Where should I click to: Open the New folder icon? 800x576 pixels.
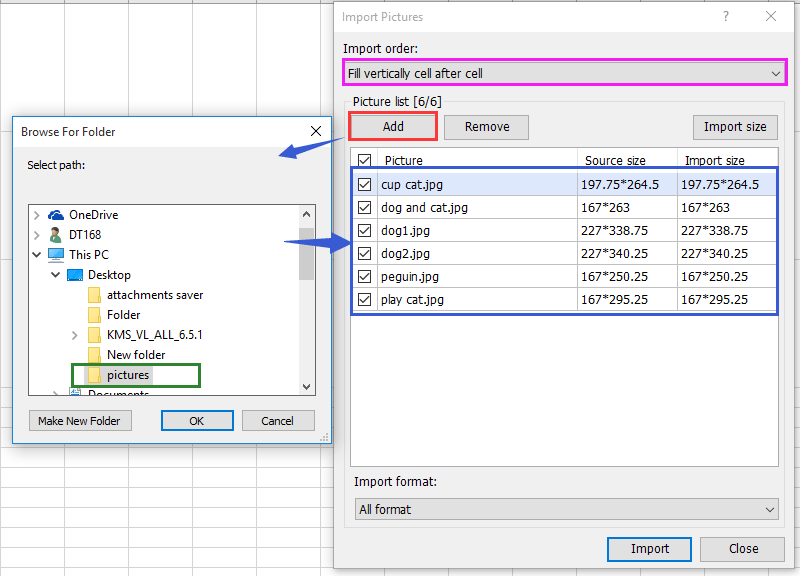click(93, 354)
